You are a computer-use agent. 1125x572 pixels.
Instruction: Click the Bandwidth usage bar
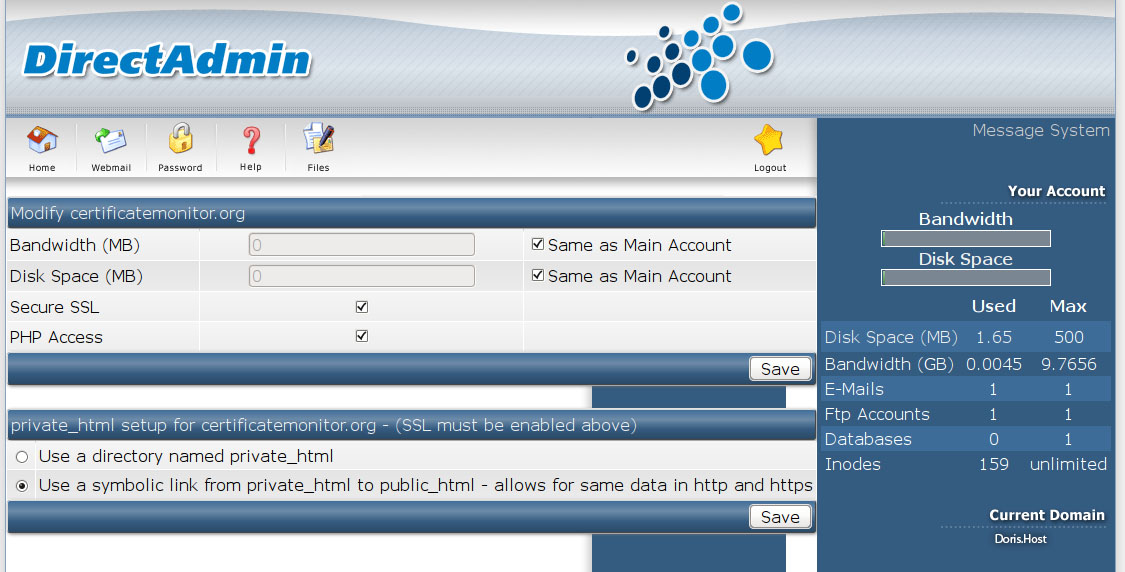pyautogui.click(x=966, y=238)
